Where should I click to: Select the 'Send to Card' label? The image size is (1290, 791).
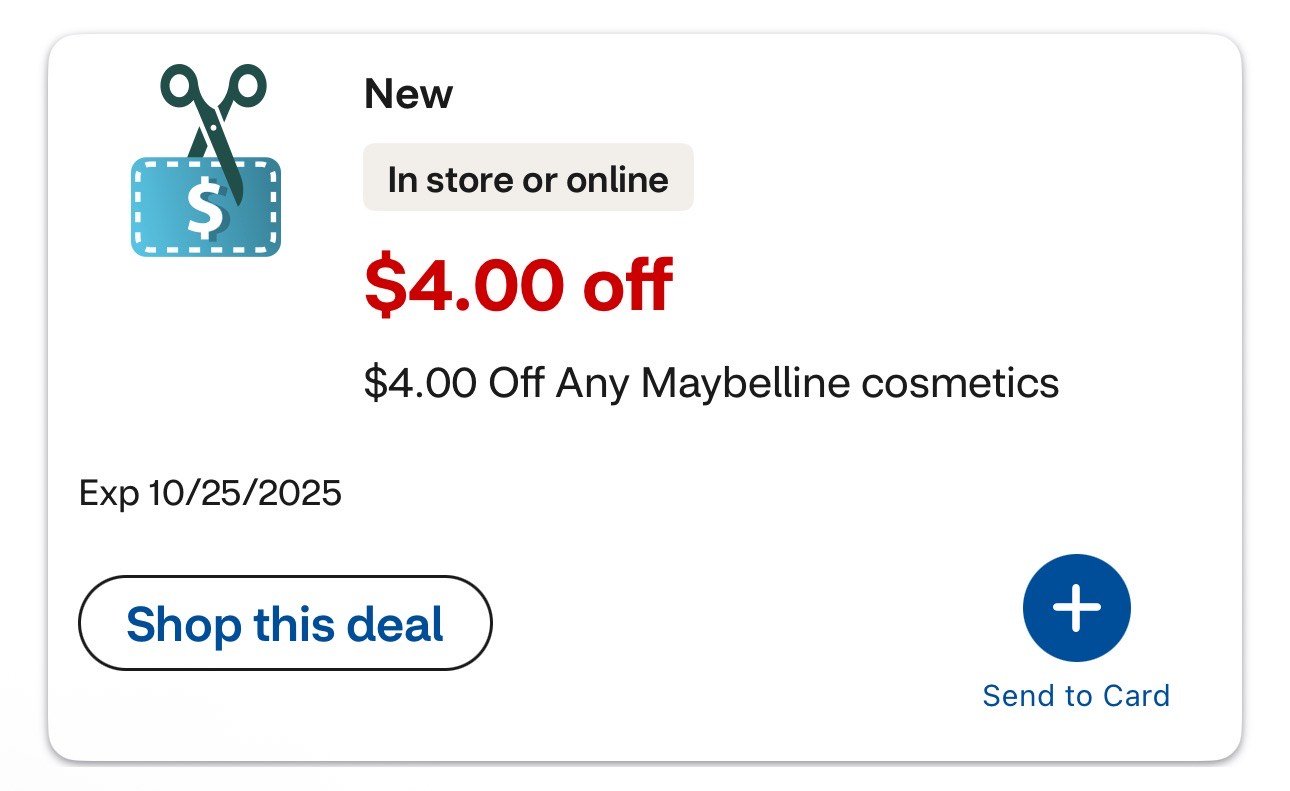[1076, 696]
